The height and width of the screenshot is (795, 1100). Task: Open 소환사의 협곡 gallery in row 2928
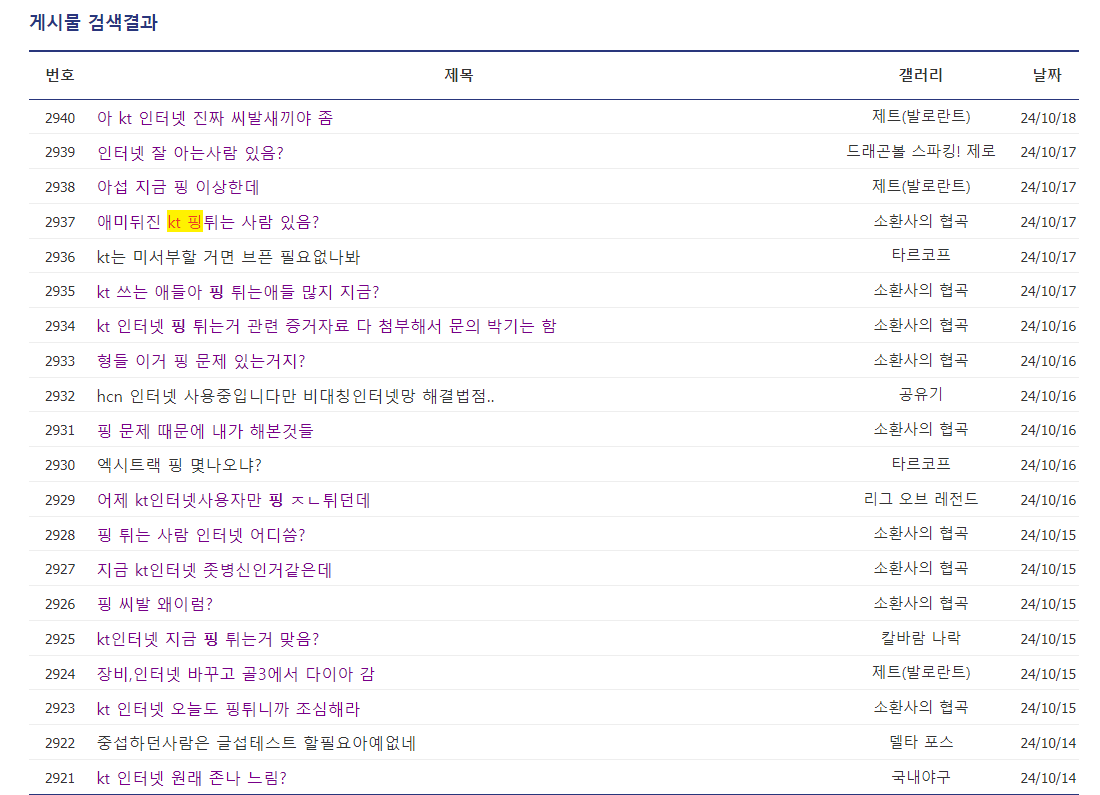tap(920, 533)
